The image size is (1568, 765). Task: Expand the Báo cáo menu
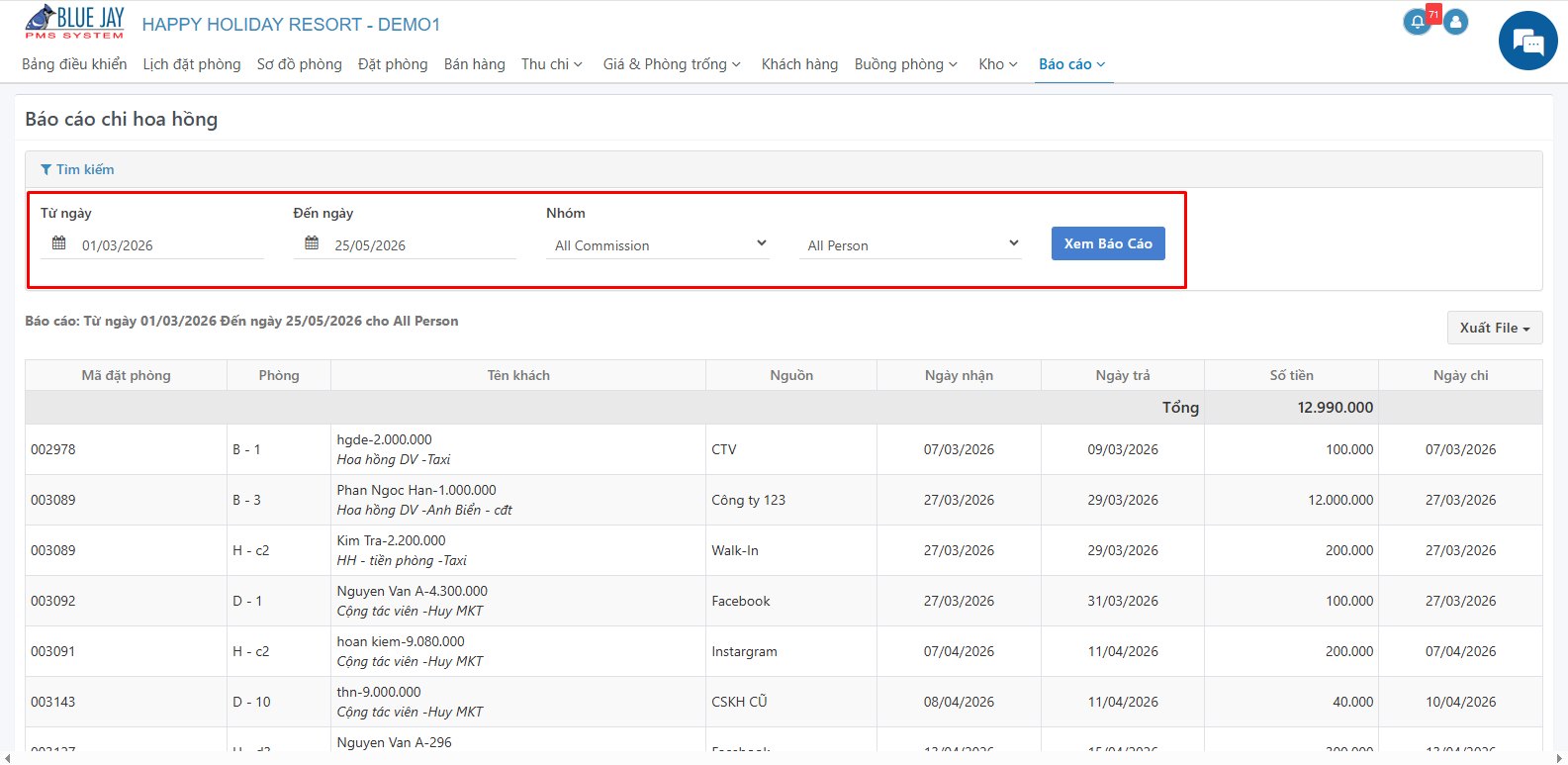[x=1072, y=64]
